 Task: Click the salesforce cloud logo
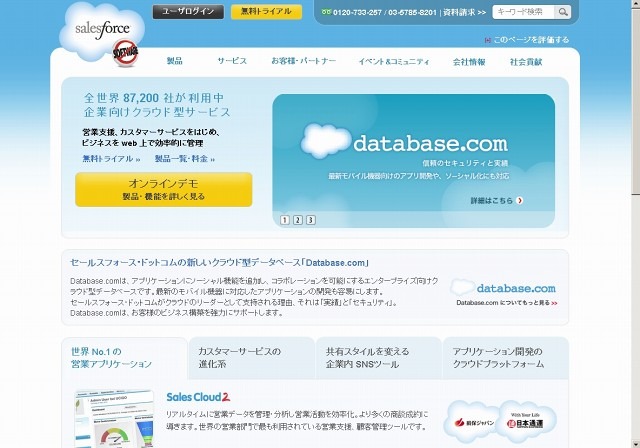pos(102,31)
